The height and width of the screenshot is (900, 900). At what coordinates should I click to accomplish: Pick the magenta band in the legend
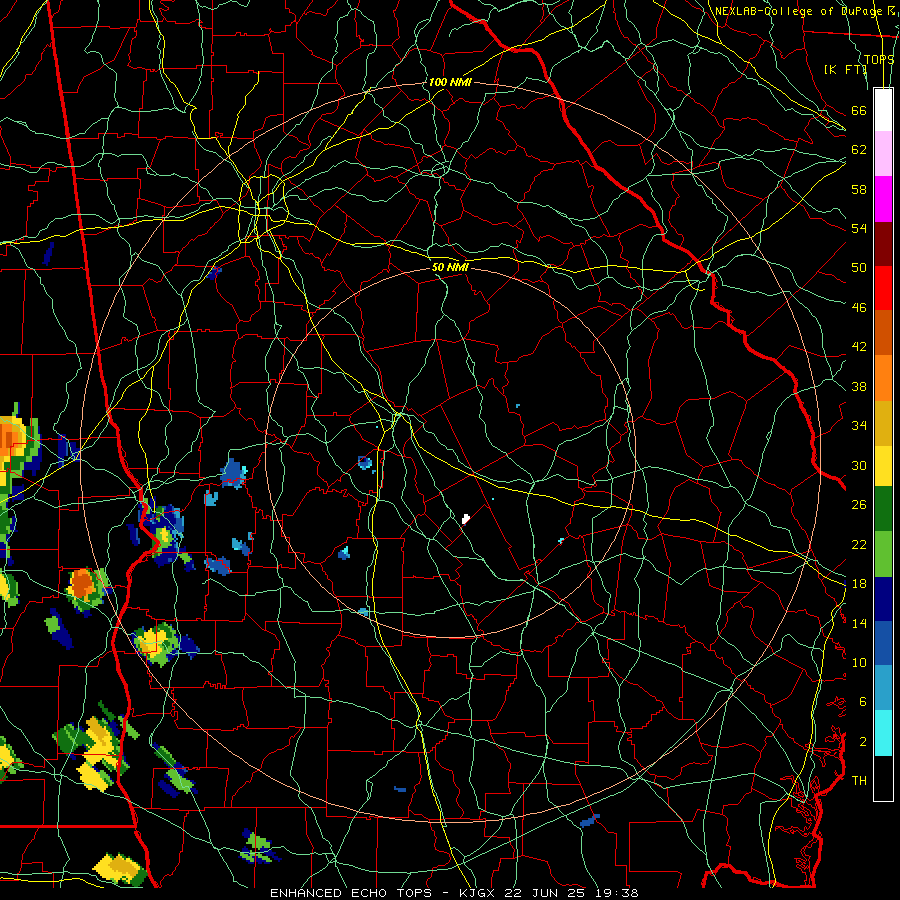point(883,199)
